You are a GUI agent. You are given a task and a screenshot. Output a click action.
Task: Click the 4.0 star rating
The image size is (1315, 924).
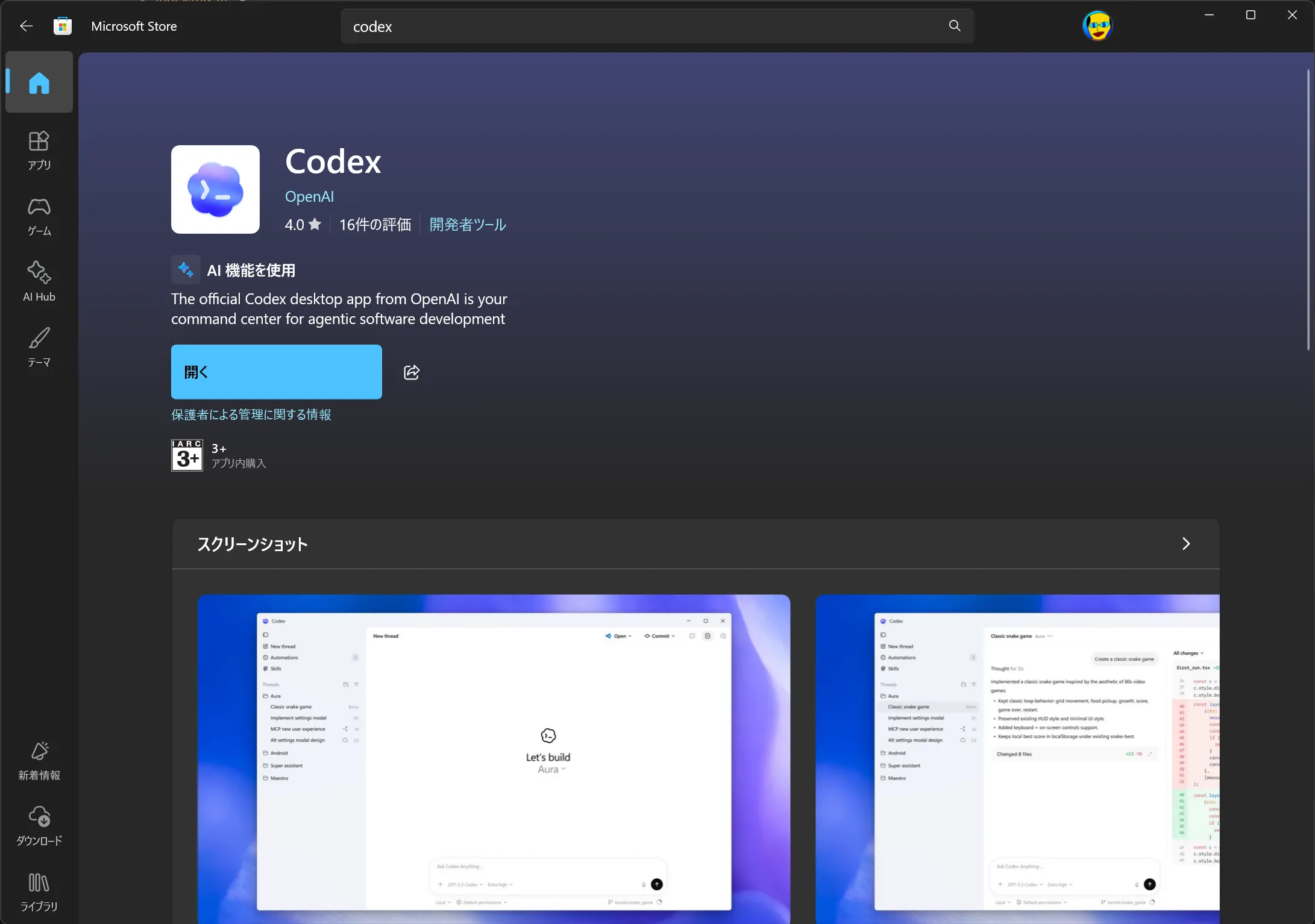303,225
